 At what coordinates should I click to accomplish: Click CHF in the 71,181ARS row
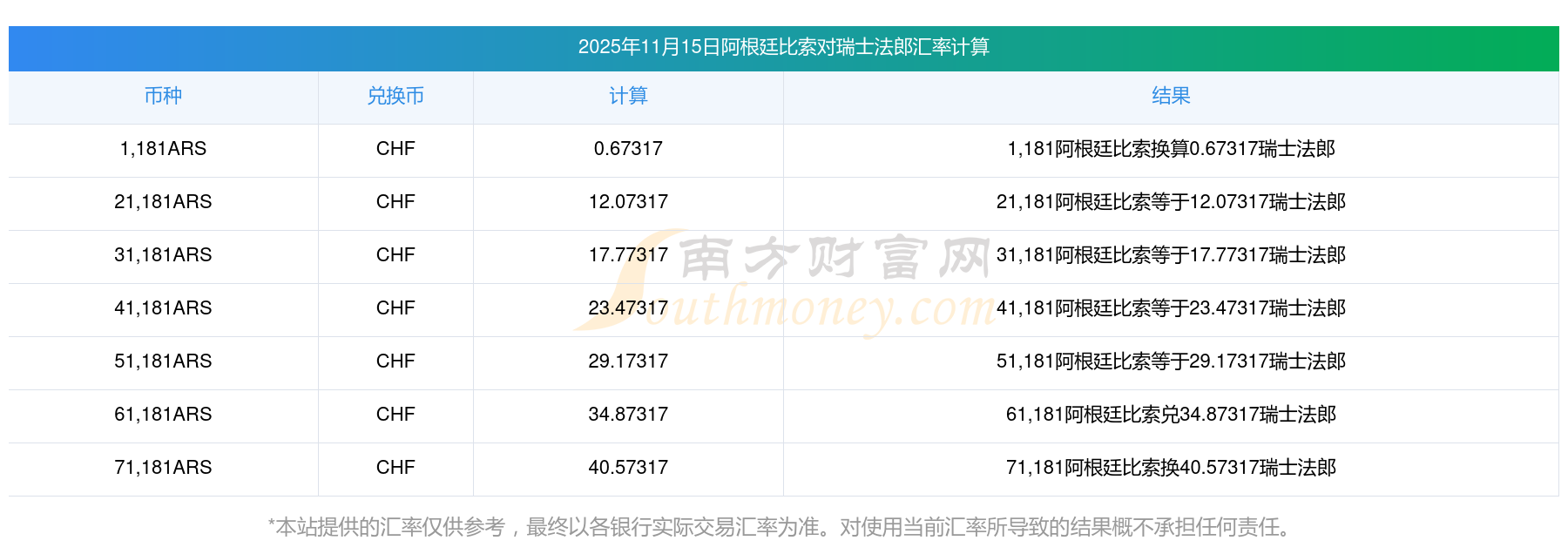click(395, 468)
